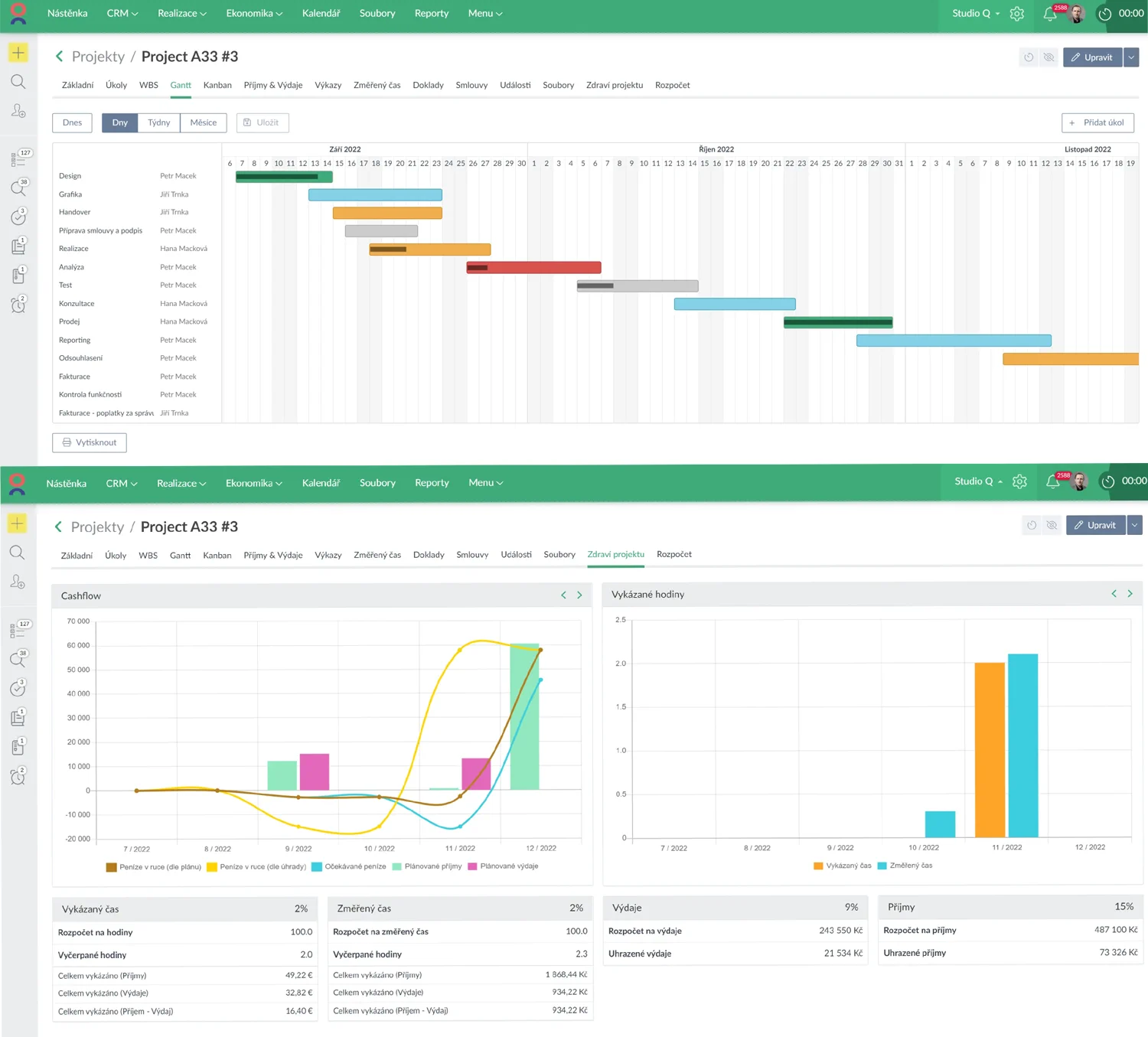Switch Gantt view to Měsíce
This screenshot has height=1037, width=1148.
pyautogui.click(x=203, y=122)
